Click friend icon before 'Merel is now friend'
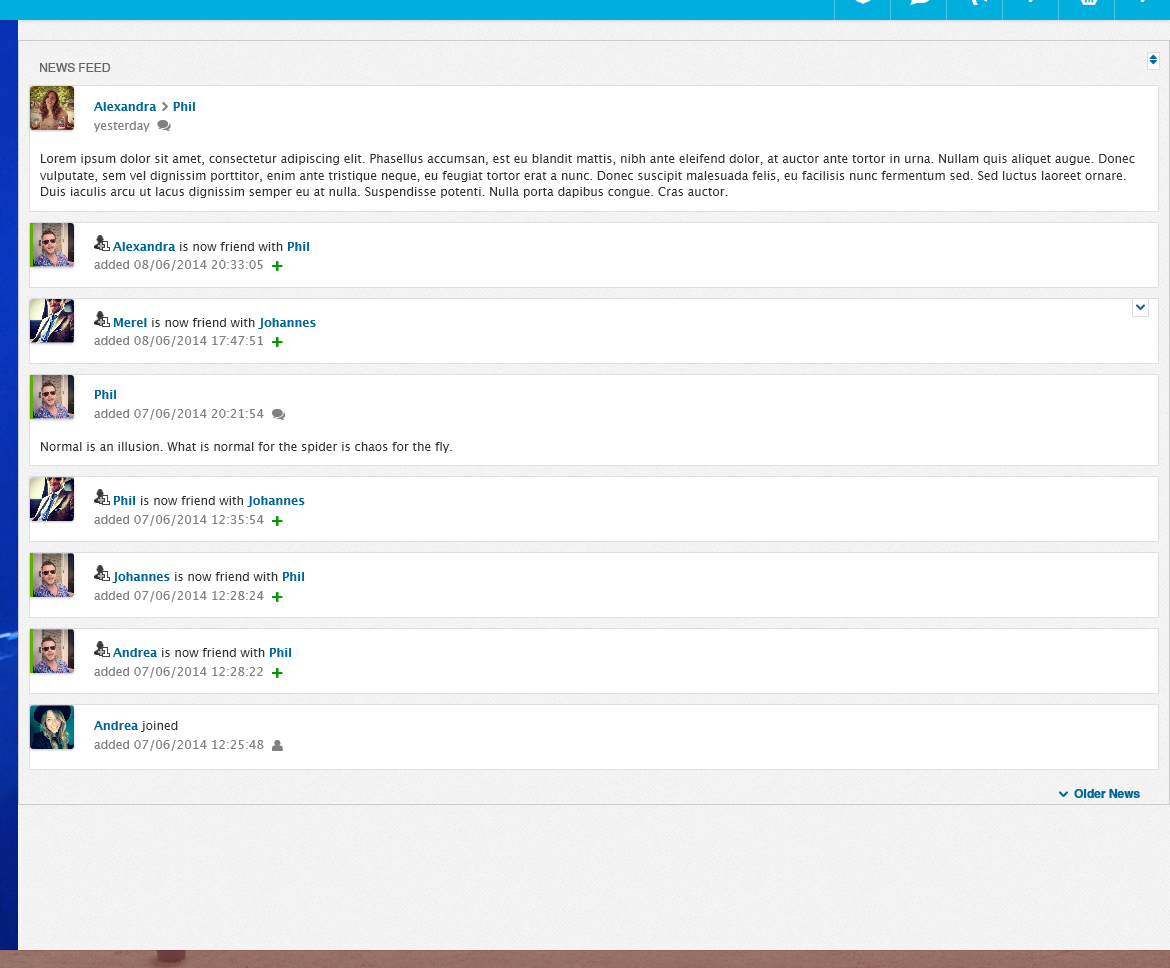The width and height of the screenshot is (1170, 968). click(x=101, y=319)
